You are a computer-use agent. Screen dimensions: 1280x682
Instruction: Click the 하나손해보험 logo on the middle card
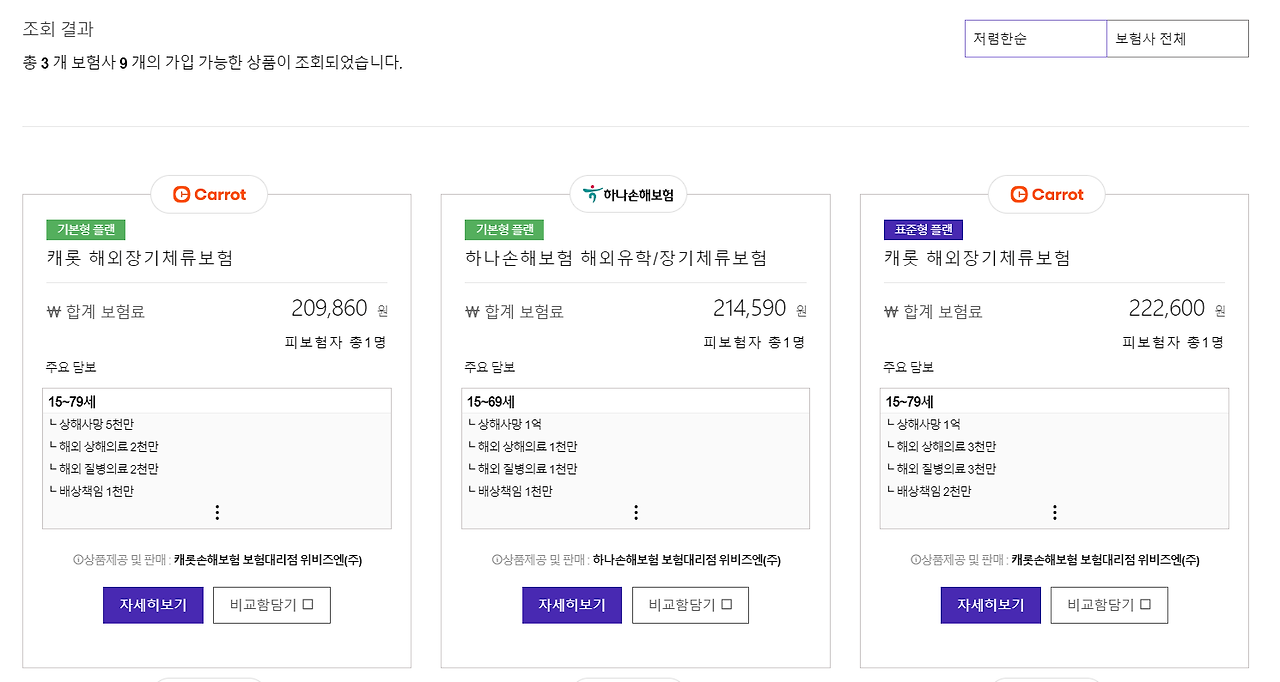click(x=627, y=194)
